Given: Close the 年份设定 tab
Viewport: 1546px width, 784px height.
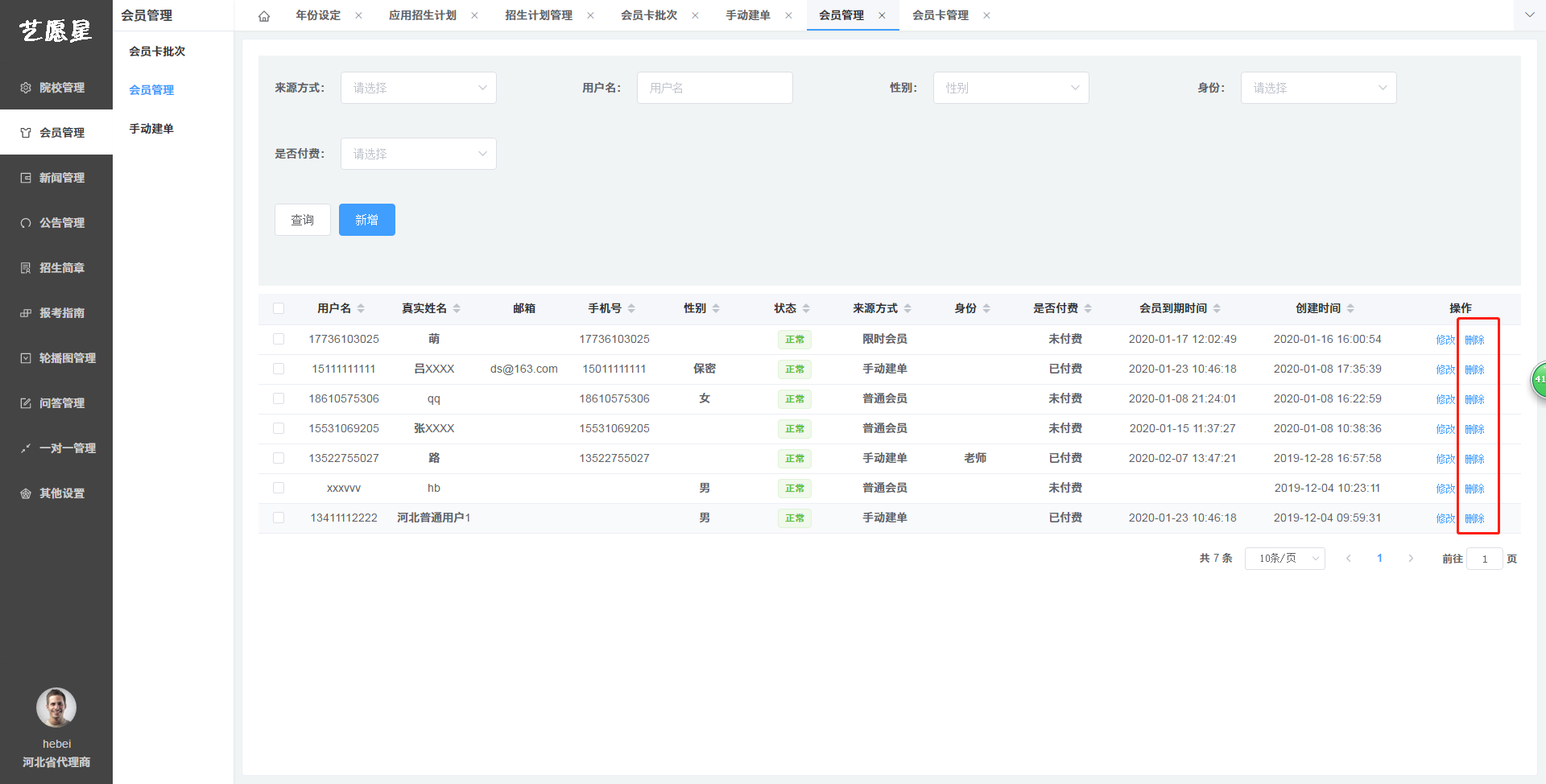Looking at the screenshot, I should pos(358,15).
